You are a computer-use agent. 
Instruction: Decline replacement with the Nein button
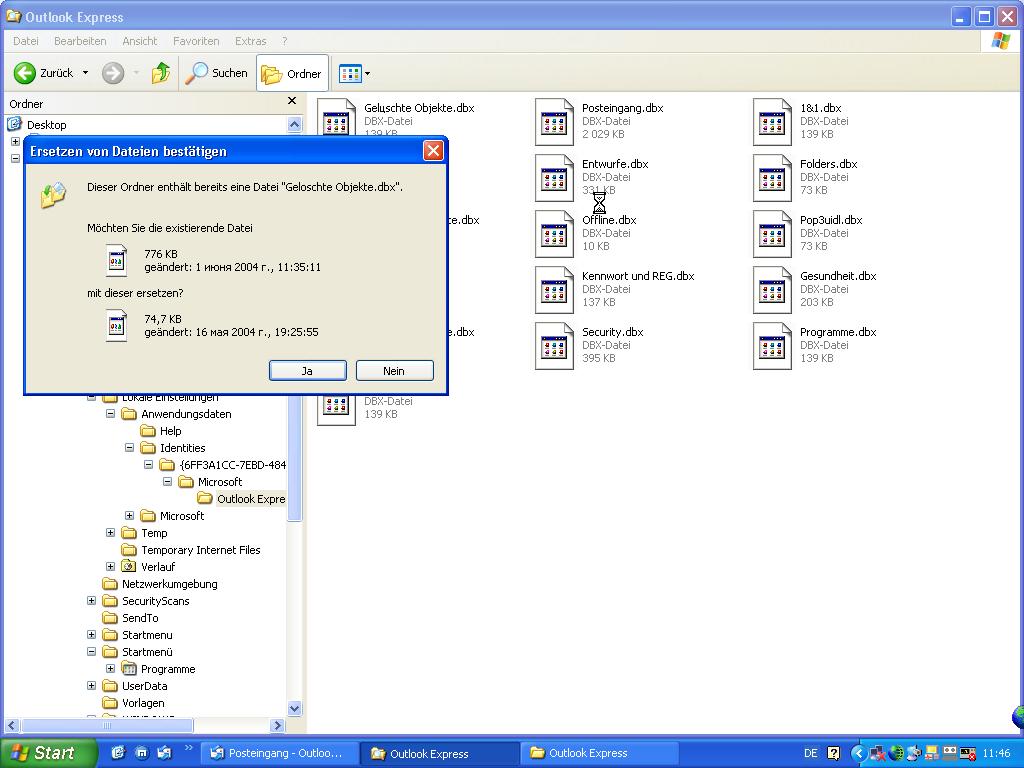(394, 371)
